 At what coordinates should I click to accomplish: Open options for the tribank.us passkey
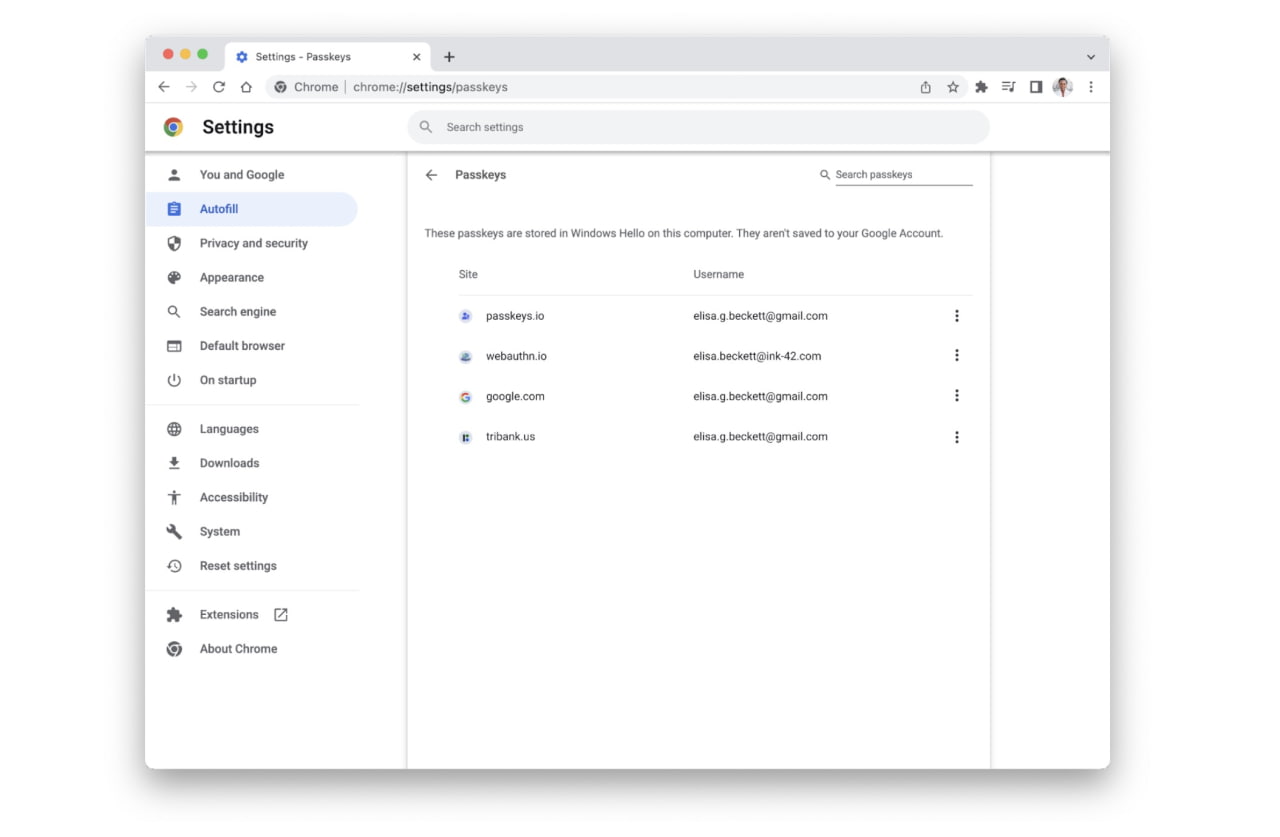(957, 437)
